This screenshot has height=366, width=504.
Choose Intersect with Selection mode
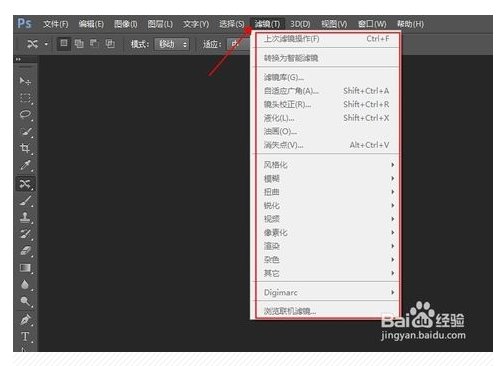110,44
